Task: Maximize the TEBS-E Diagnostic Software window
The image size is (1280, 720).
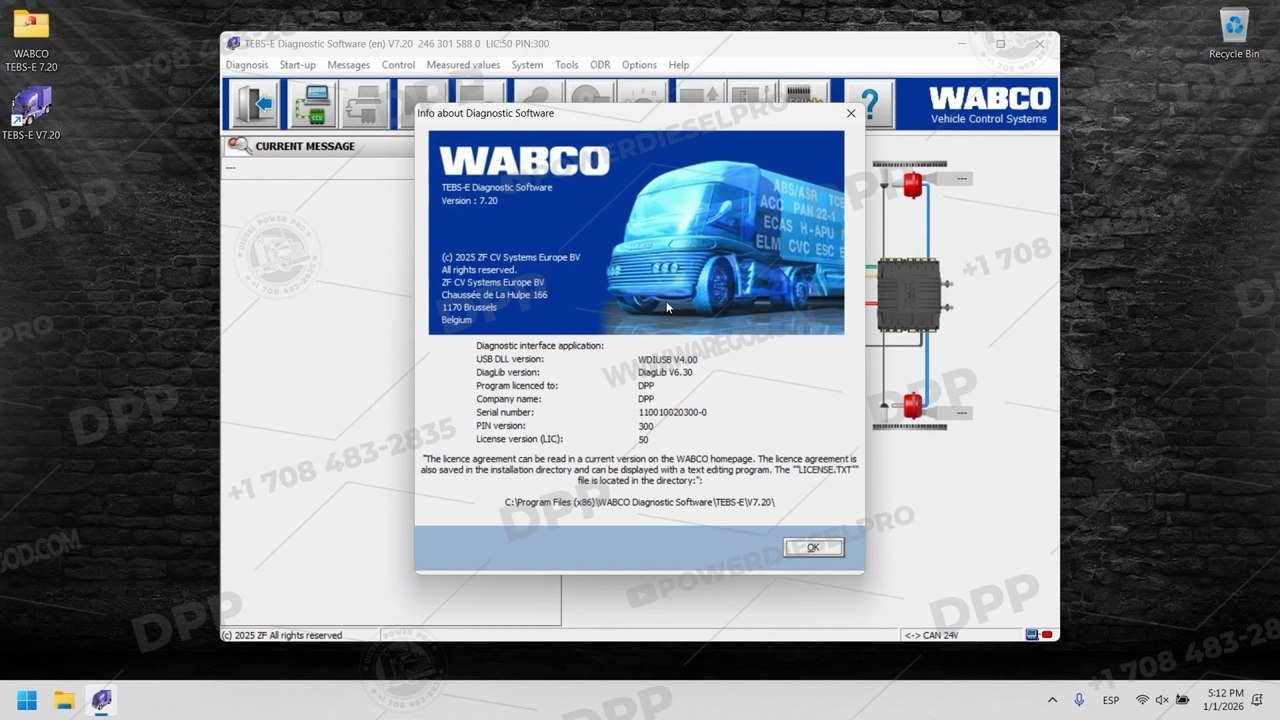Action: click(1000, 44)
